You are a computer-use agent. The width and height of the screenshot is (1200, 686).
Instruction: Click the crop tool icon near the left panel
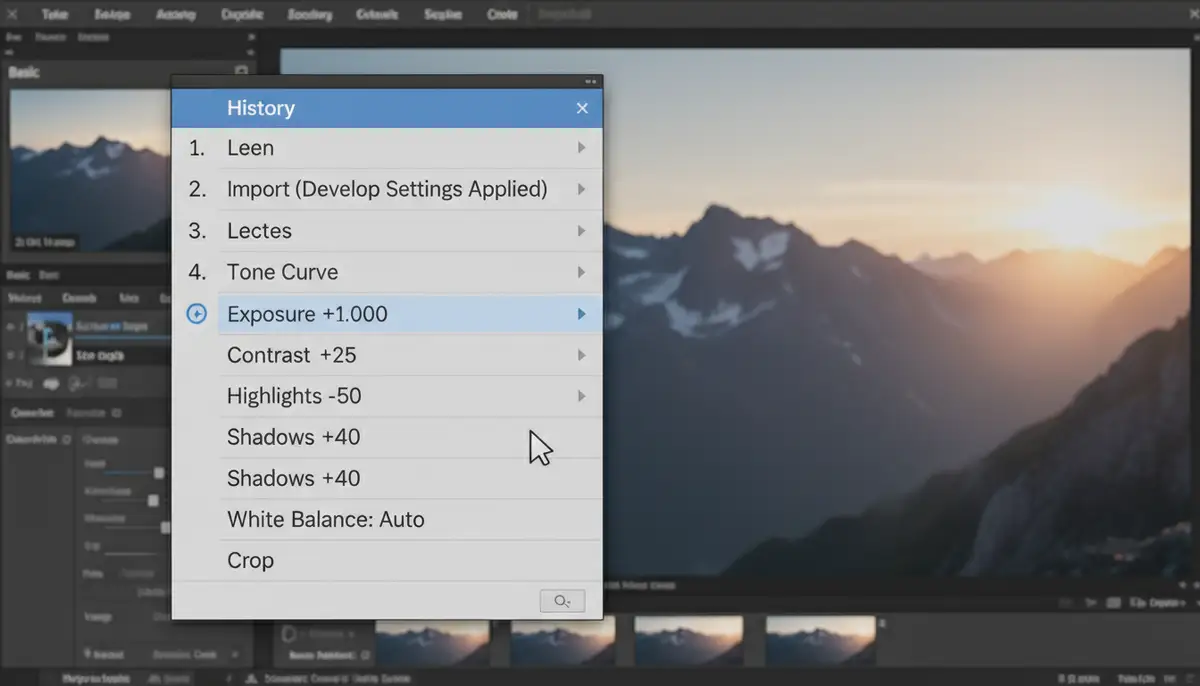point(110,382)
